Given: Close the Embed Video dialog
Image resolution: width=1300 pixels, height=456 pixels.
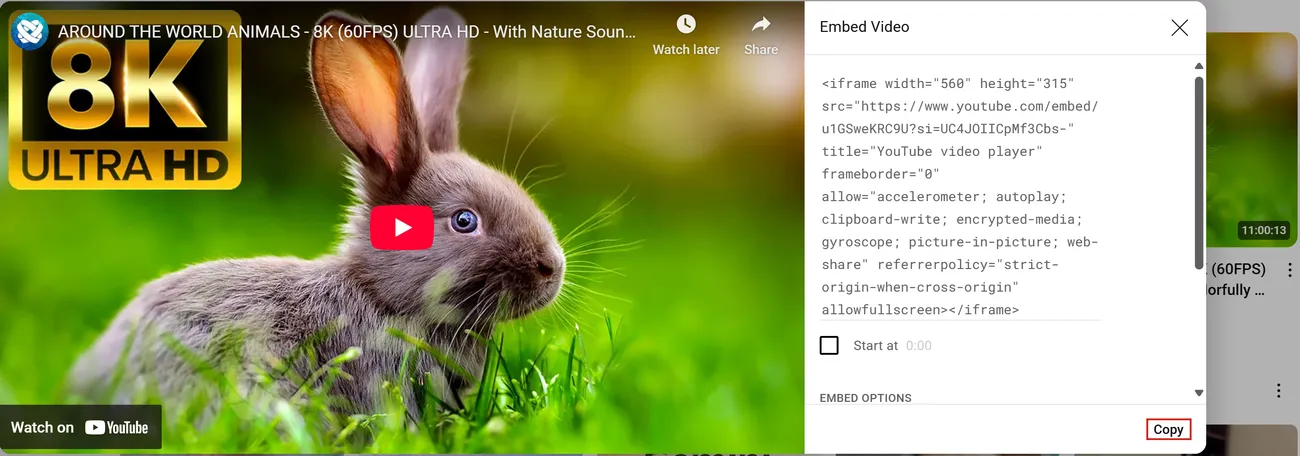Looking at the screenshot, I should pos(1180,28).
